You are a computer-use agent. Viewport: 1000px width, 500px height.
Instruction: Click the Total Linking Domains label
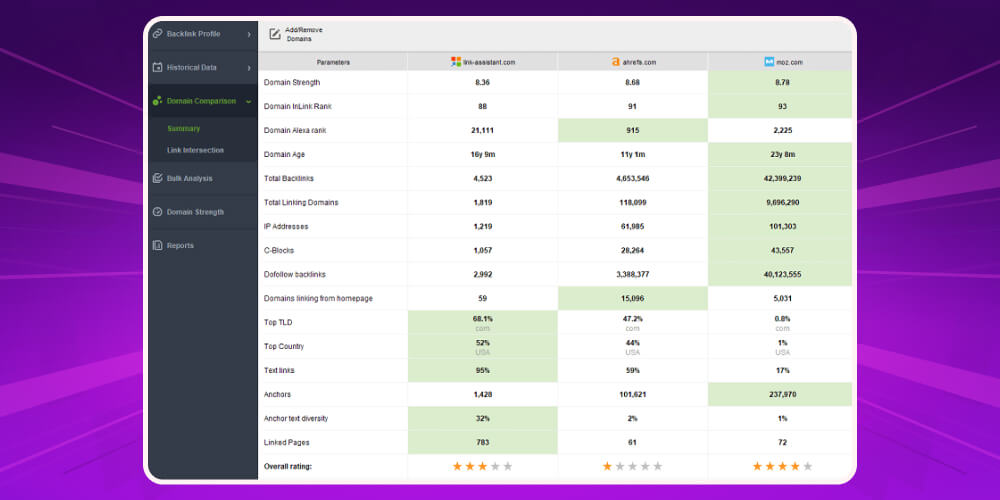(x=301, y=202)
